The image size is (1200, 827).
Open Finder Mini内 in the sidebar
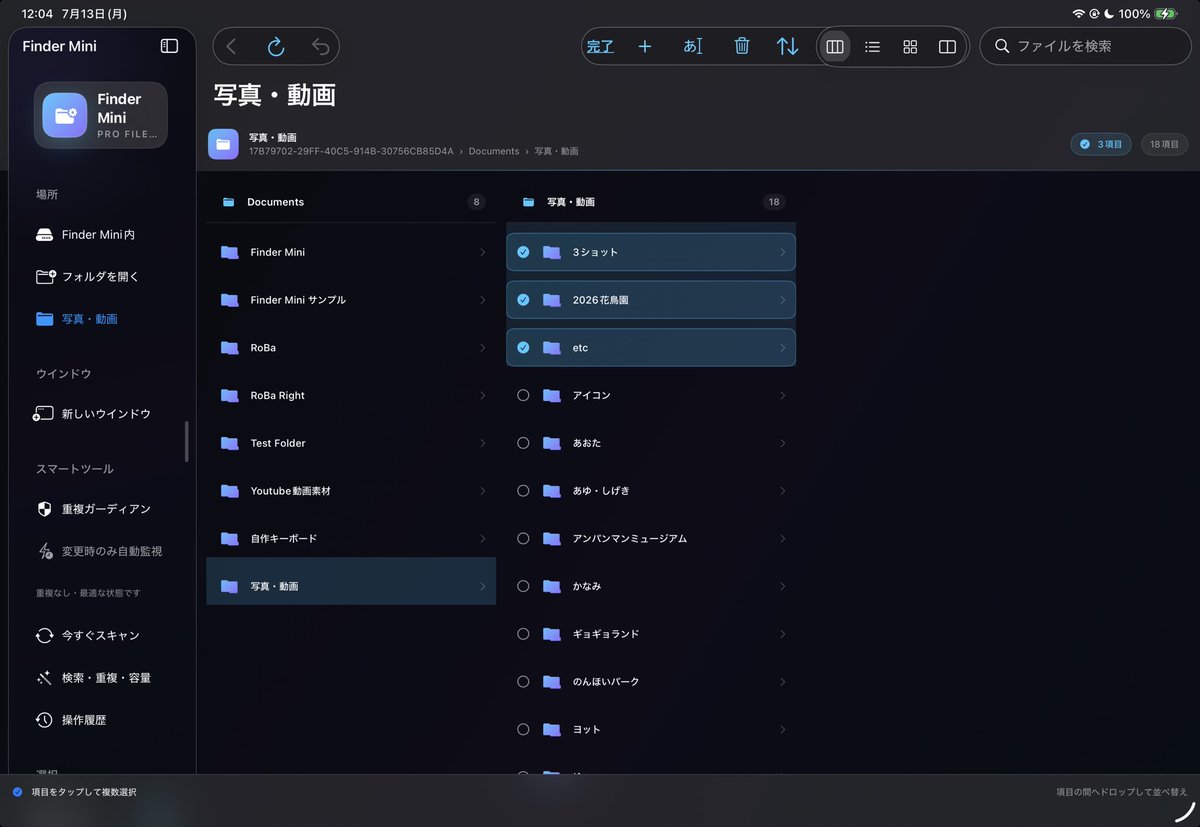pyautogui.click(x=98, y=235)
